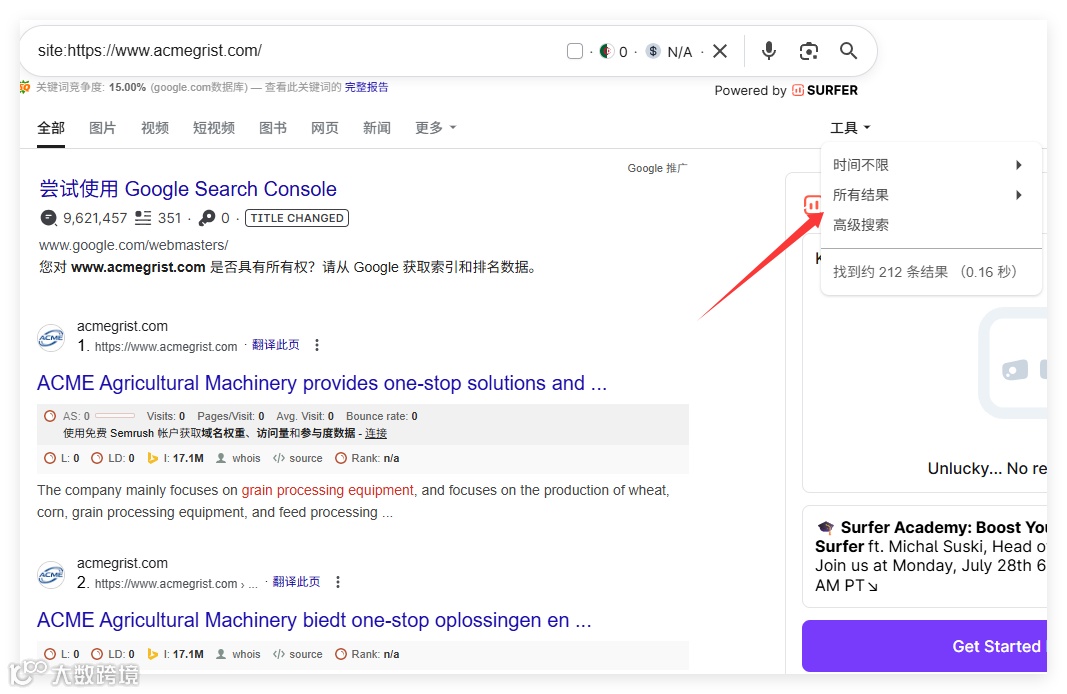Expand the 时间不限 time filter
The height and width of the screenshot is (694, 1067).
tap(931, 165)
